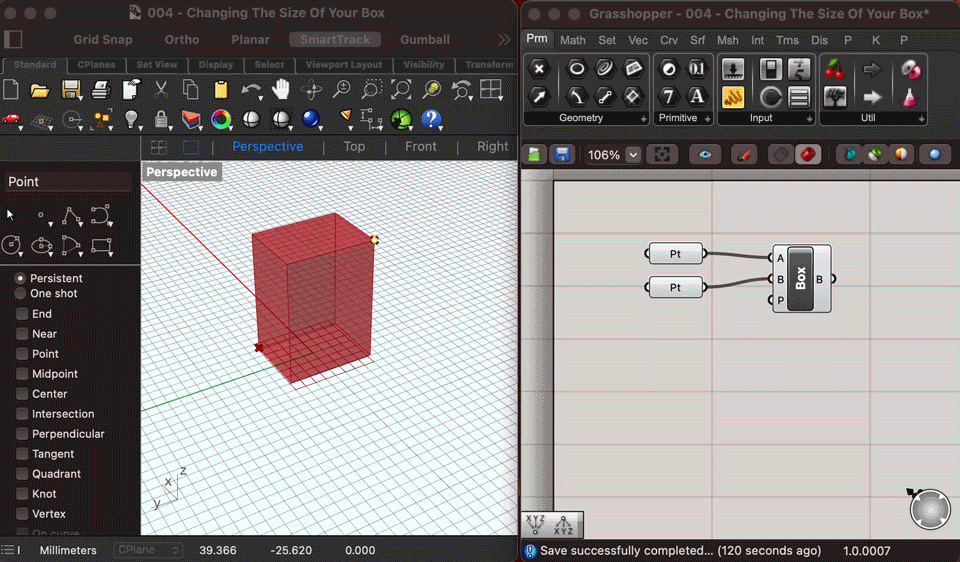The image size is (960, 562).
Task: Open the color wheel properties icon
Action: (x=220, y=119)
